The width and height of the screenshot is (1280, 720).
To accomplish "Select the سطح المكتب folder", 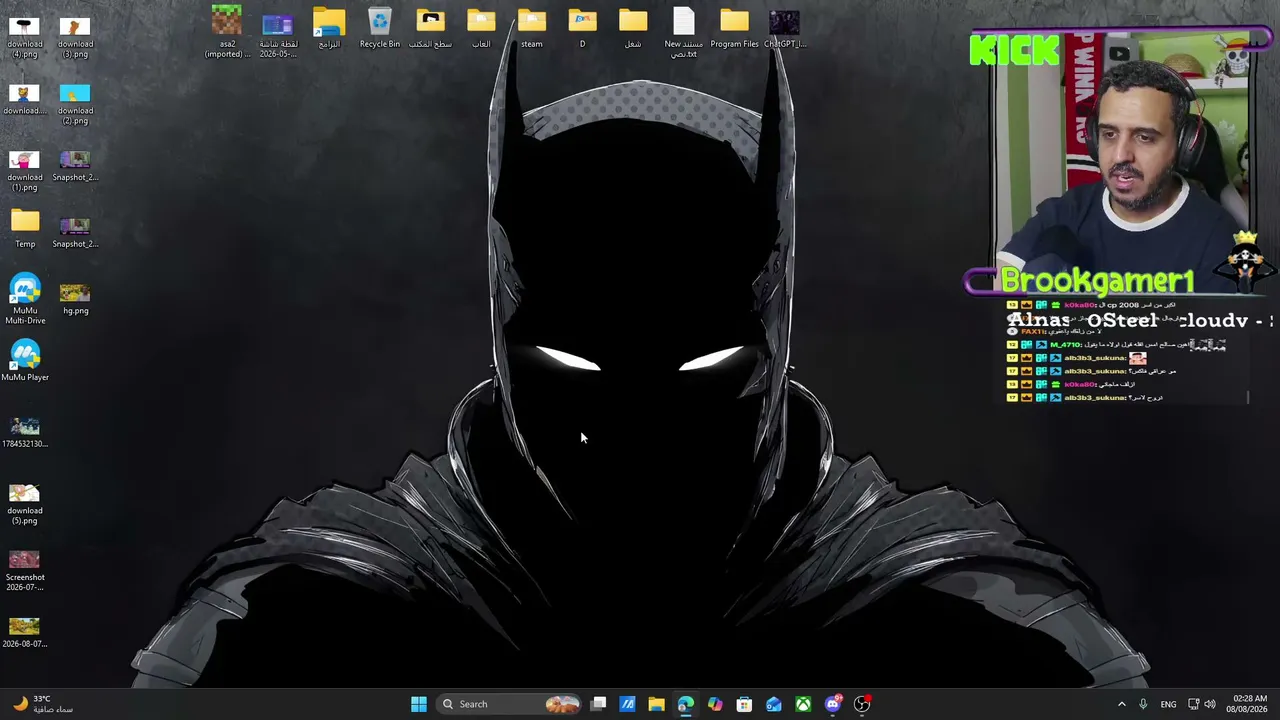I will [x=430, y=29].
